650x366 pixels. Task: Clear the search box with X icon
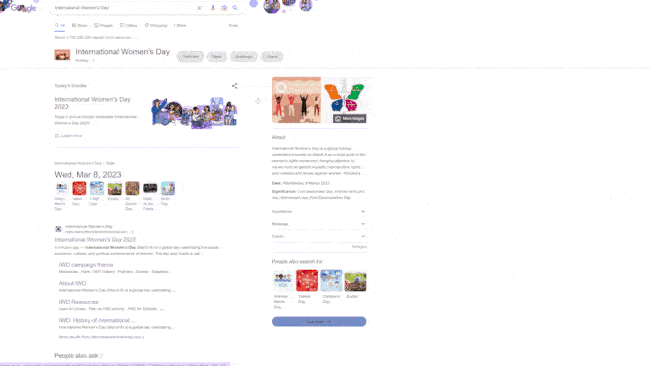point(199,8)
